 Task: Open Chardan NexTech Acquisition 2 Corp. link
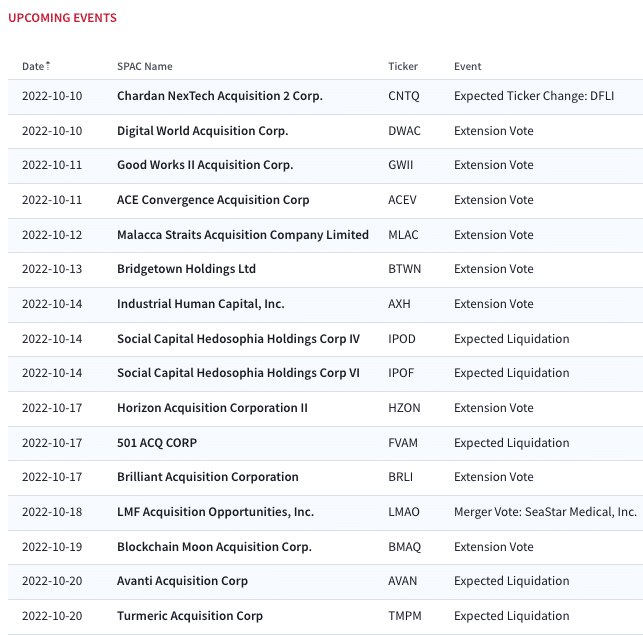[x=220, y=96]
